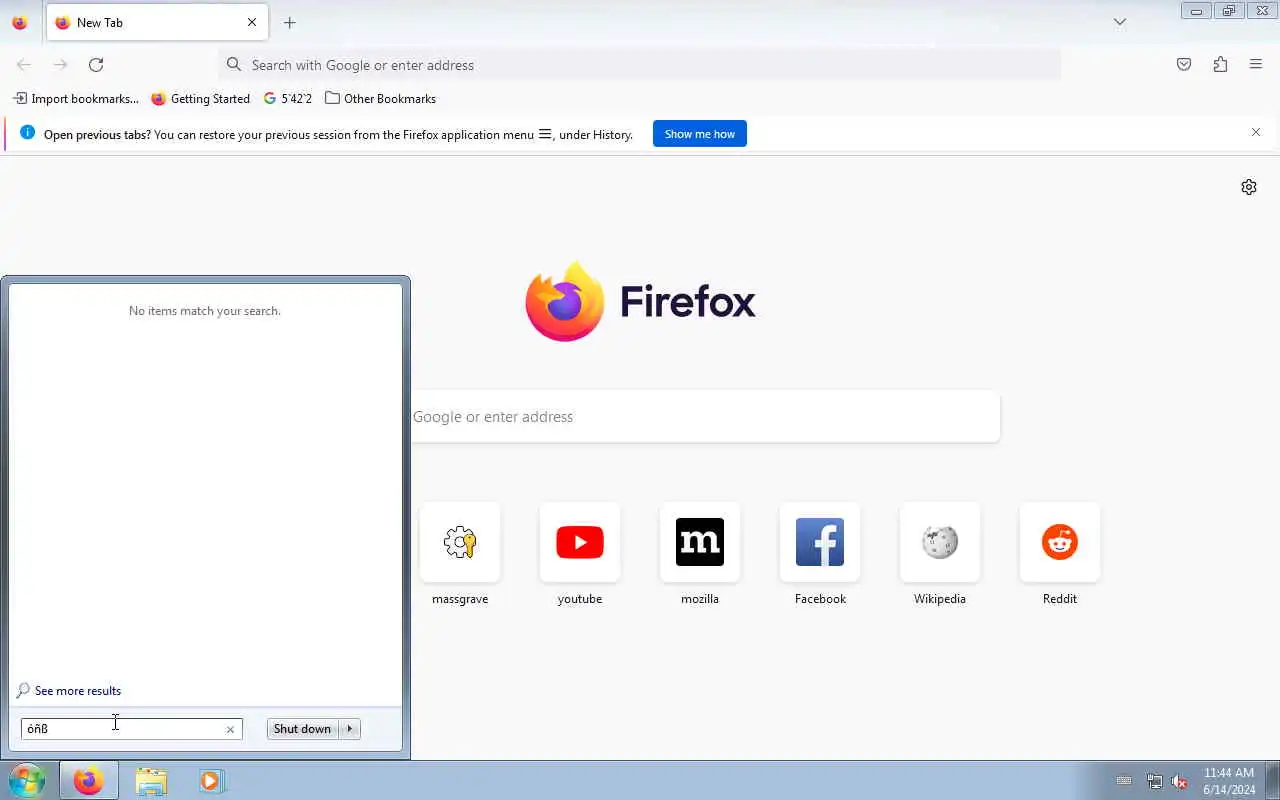Open Windows Media Player from taskbar
The height and width of the screenshot is (800, 1280).
pyautogui.click(x=211, y=781)
